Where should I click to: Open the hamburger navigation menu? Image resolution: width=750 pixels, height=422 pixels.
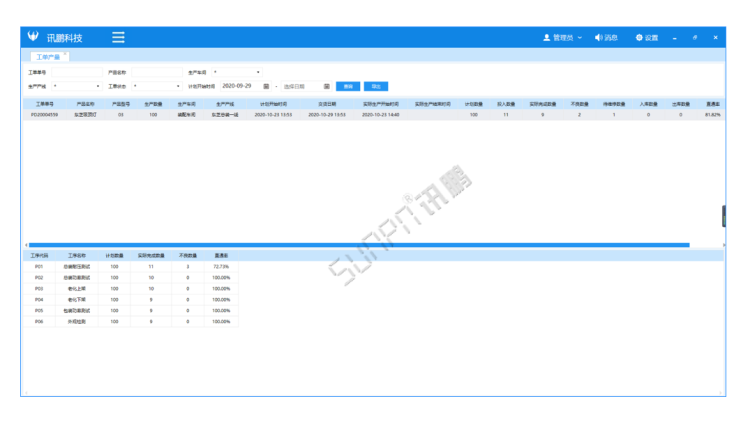[x=118, y=37]
